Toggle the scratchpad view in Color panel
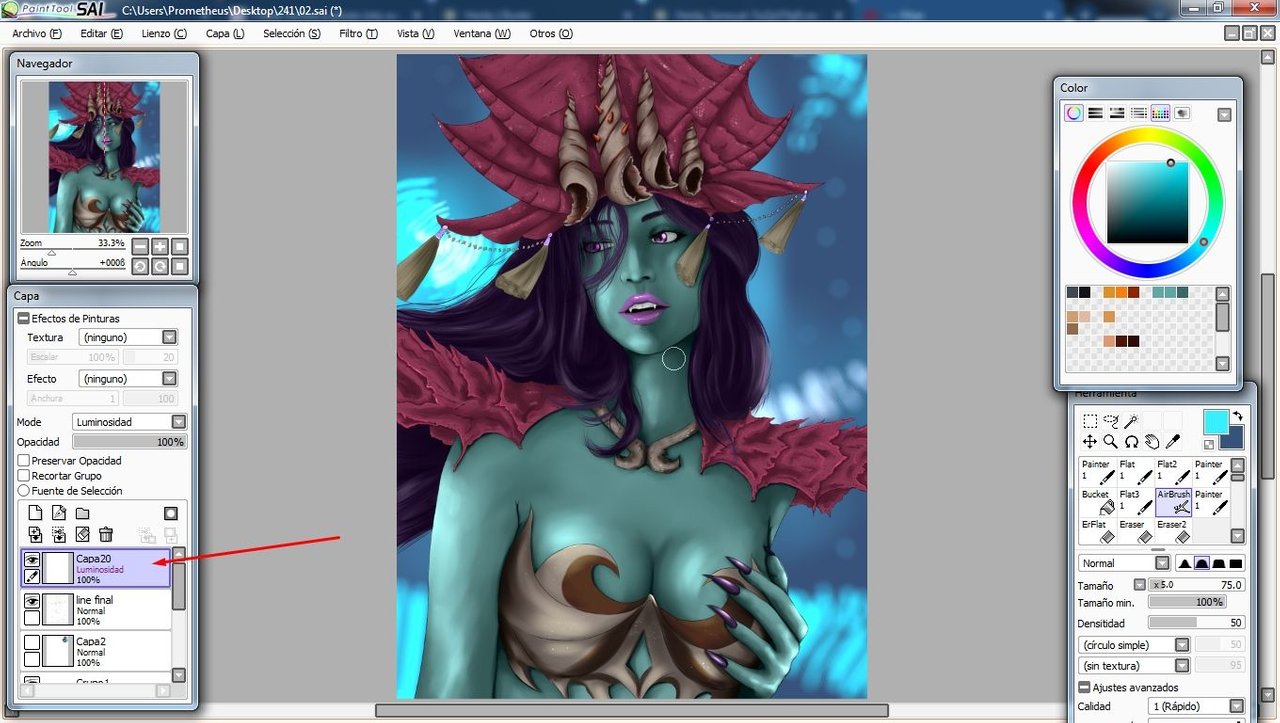 [x=1182, y=113]
